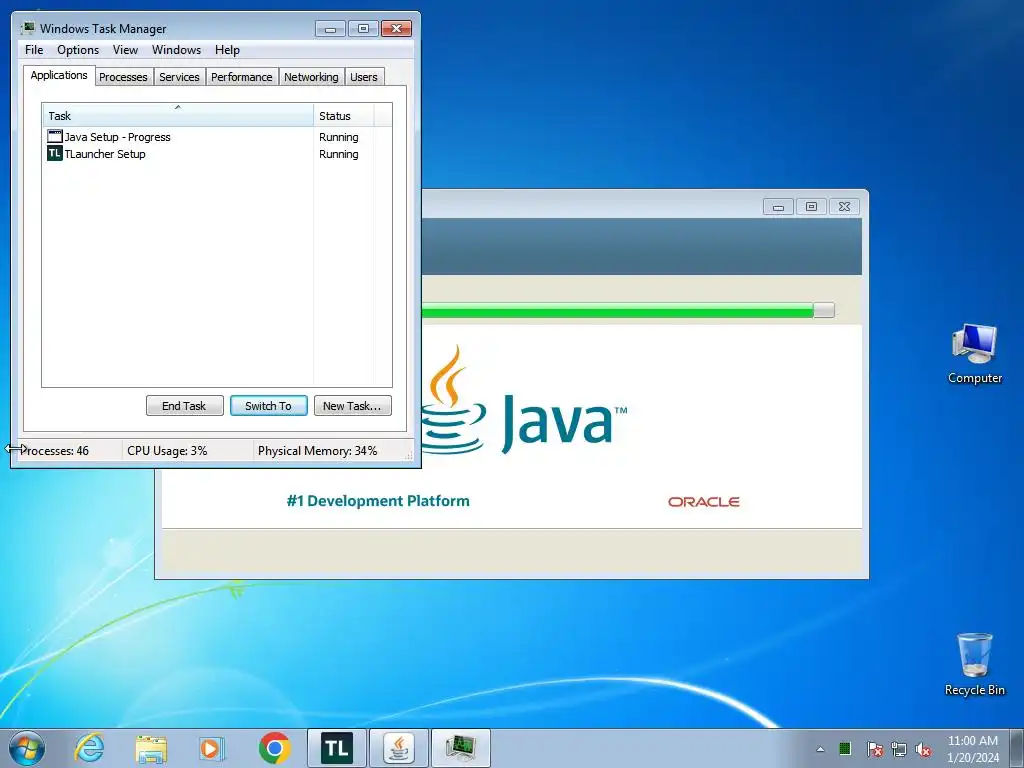Click the Switch To button
Screen dimensions: 1024x768
point(268,406)
